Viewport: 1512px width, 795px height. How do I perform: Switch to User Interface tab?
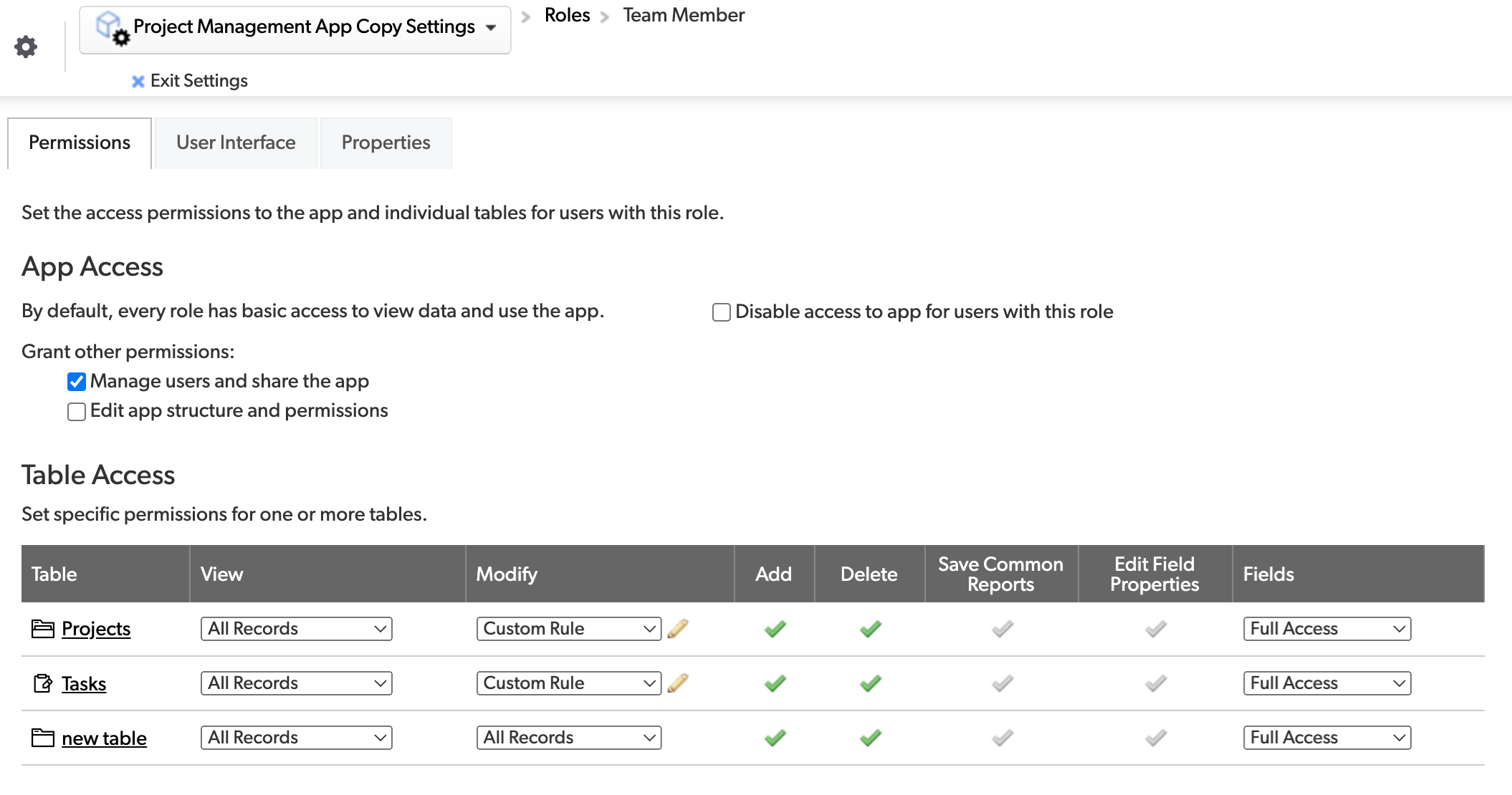tap(235, 142)
